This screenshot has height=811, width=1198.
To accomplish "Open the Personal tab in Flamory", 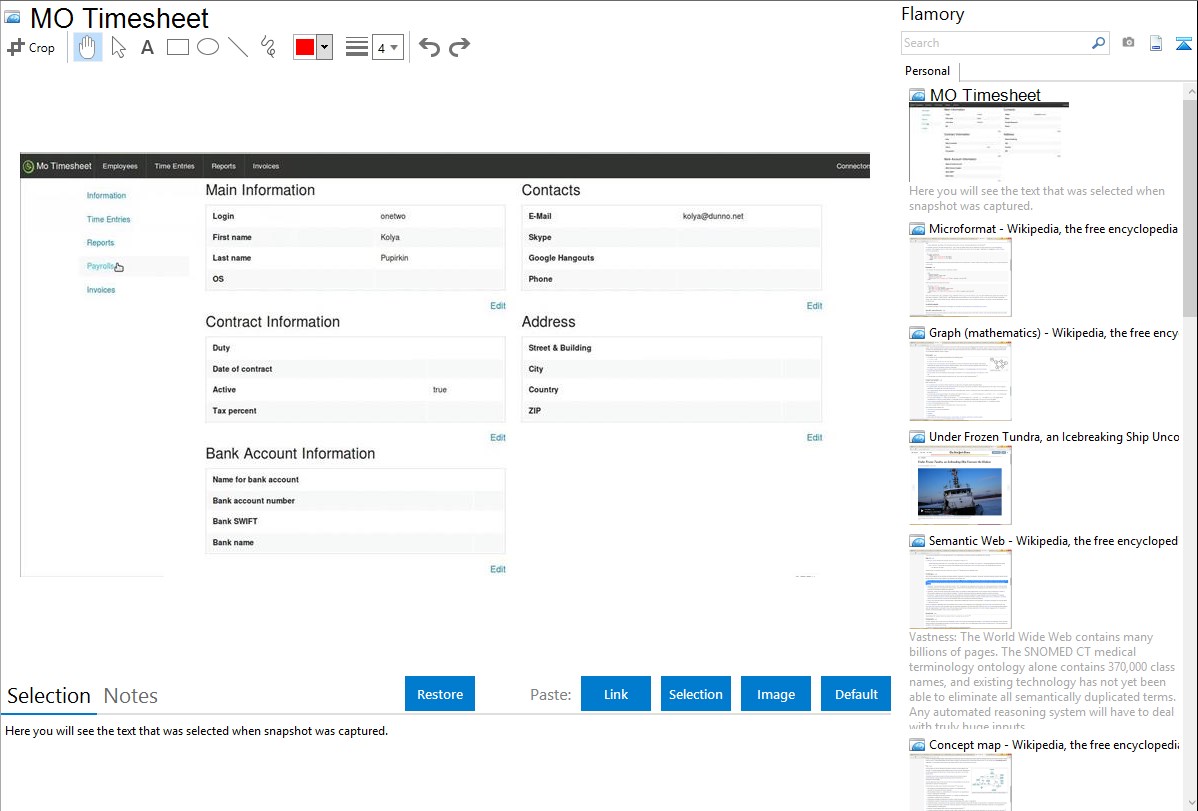I will tap(927, 71).
